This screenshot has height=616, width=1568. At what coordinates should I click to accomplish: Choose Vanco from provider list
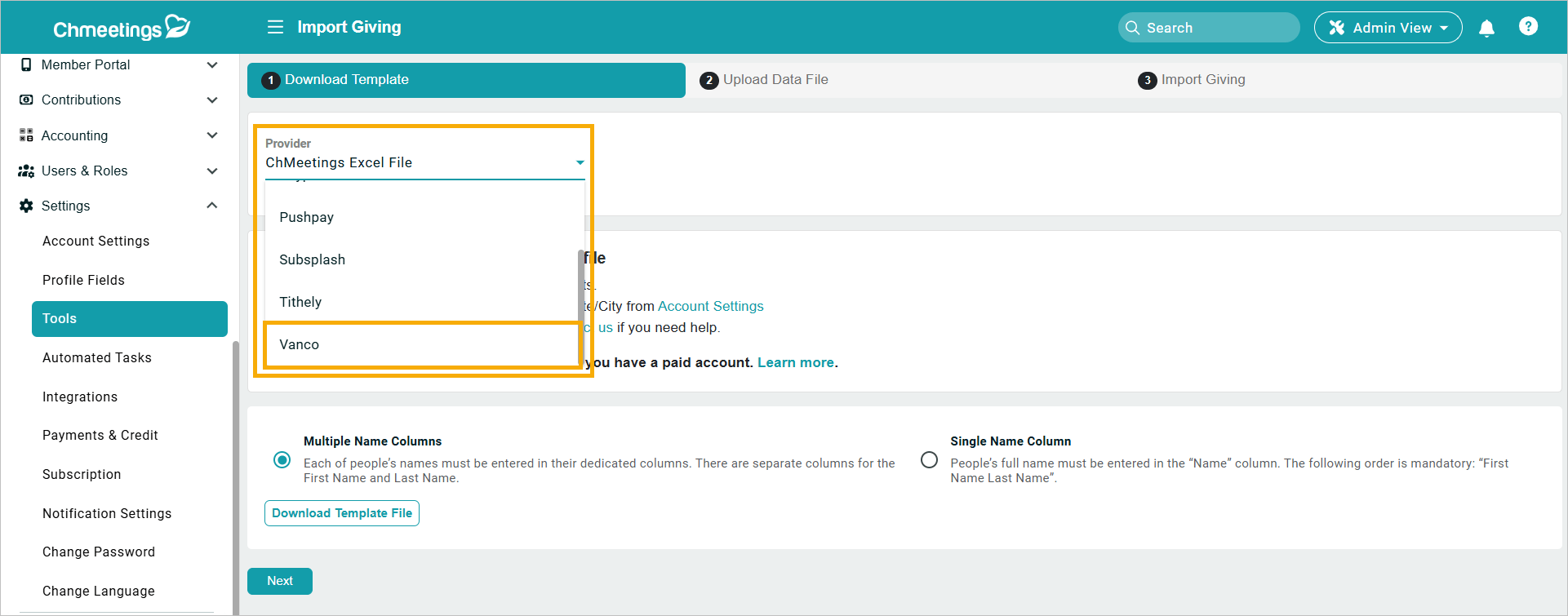pos(421,344)
